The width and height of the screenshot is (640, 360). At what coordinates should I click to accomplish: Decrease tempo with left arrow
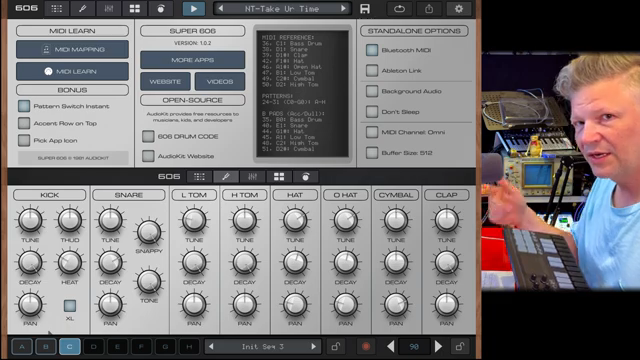391,347
